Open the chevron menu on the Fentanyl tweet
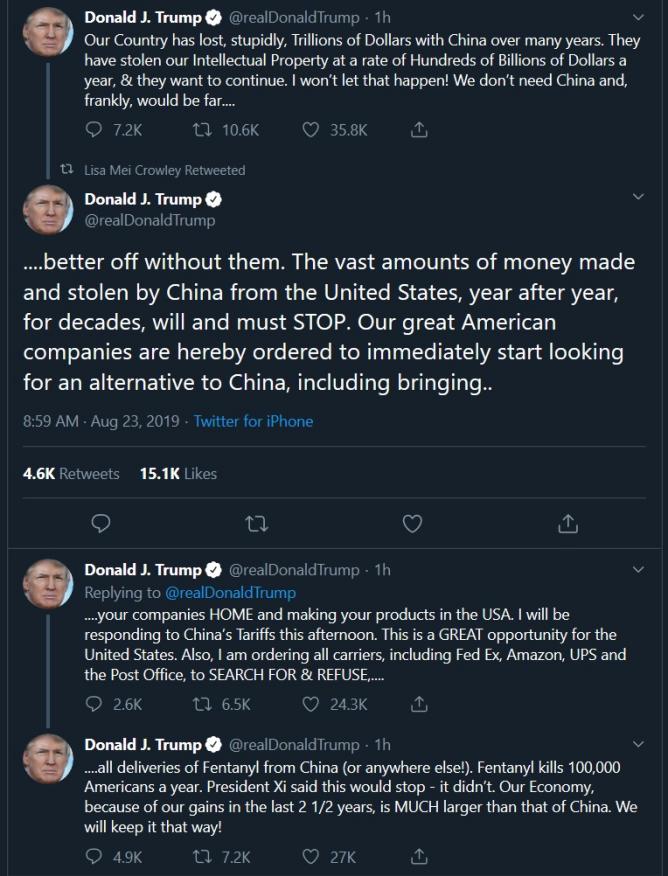Image resolution: width=668 pixels, height=876 pixels. tap(639, 745)
